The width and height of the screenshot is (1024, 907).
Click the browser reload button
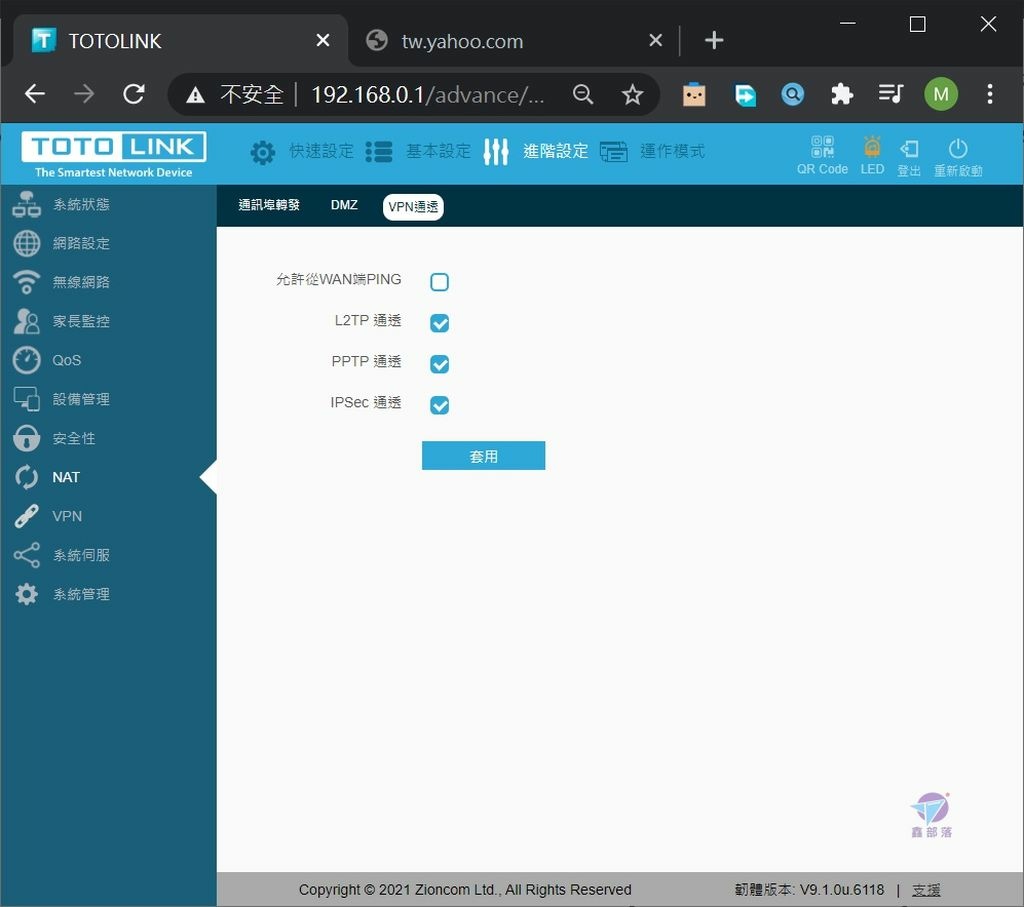(x=134, y=94)
